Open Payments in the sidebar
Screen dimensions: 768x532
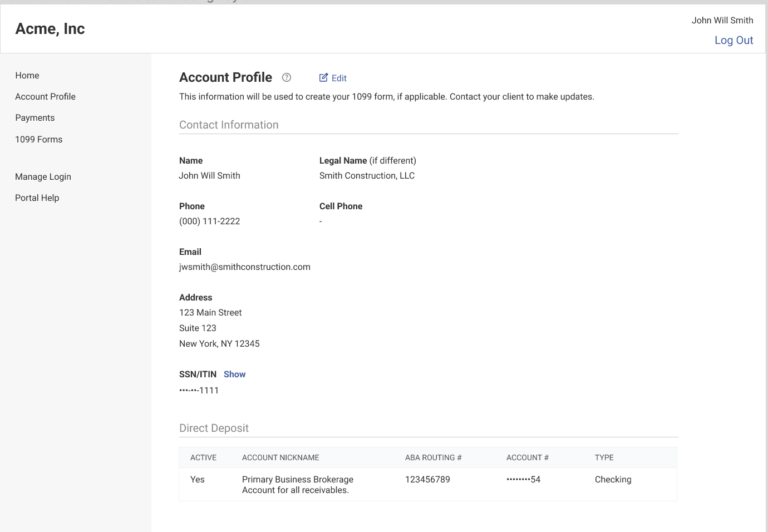(35, 118)
